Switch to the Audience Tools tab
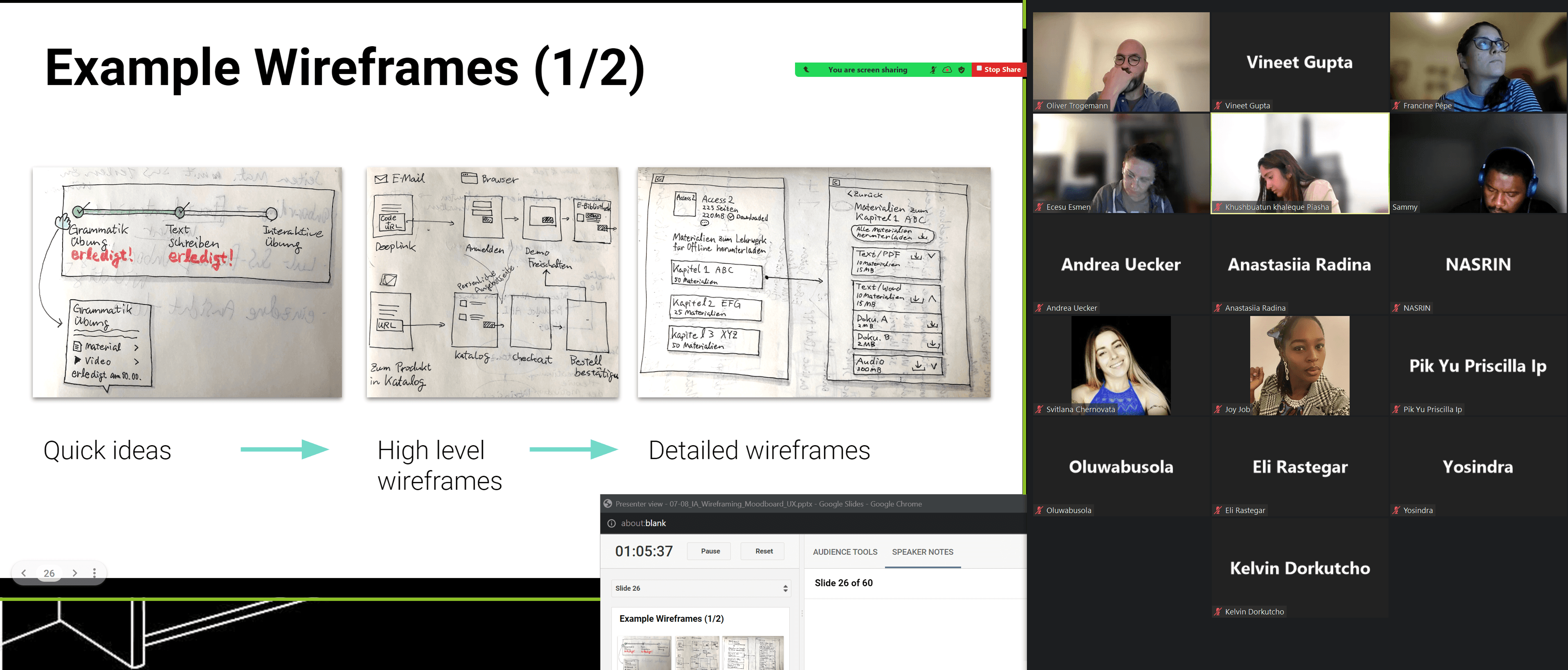Image resolution: width=1568 pixels, height=670 pixels. 845,552
